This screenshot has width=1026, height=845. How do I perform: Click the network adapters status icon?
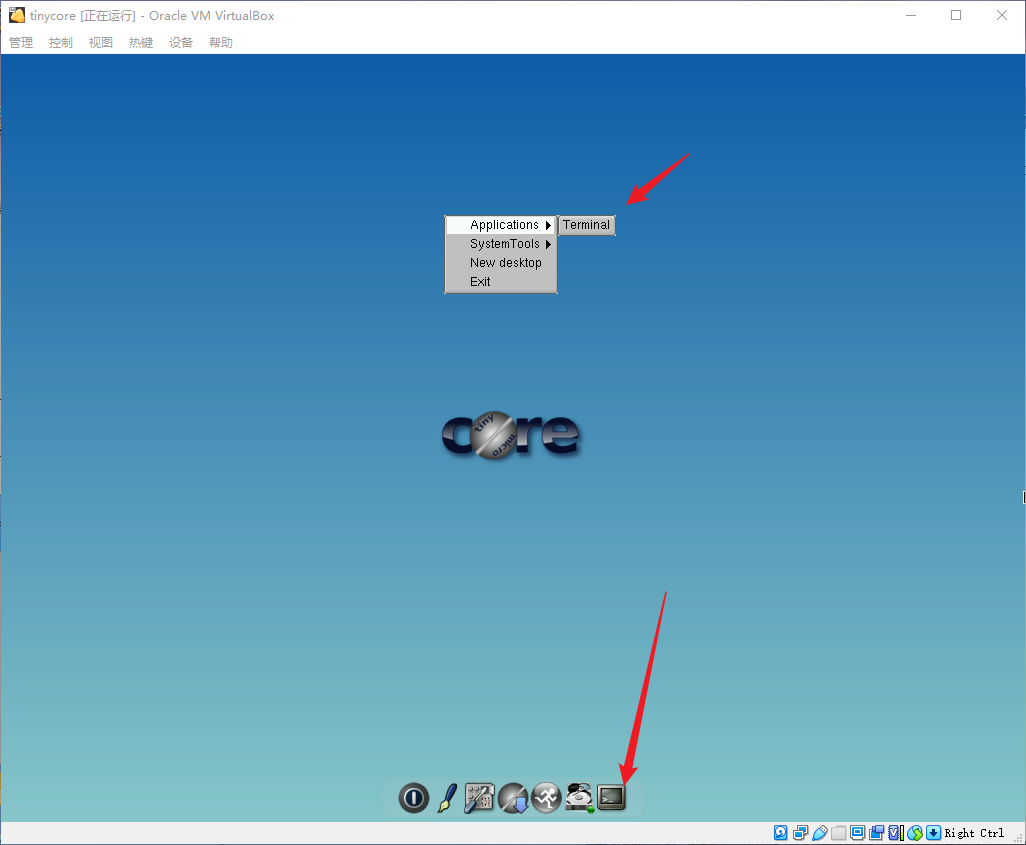800,833
